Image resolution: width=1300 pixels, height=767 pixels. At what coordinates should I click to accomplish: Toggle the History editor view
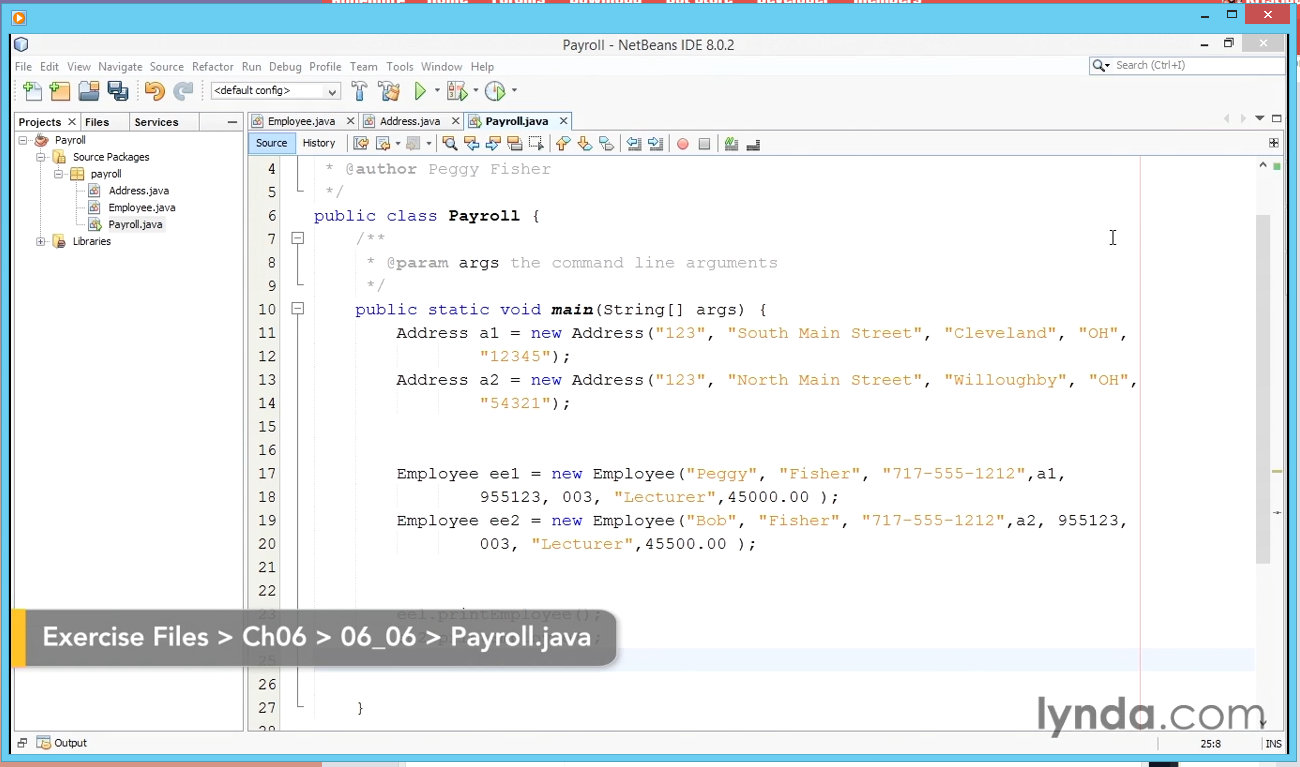point(319,143)
